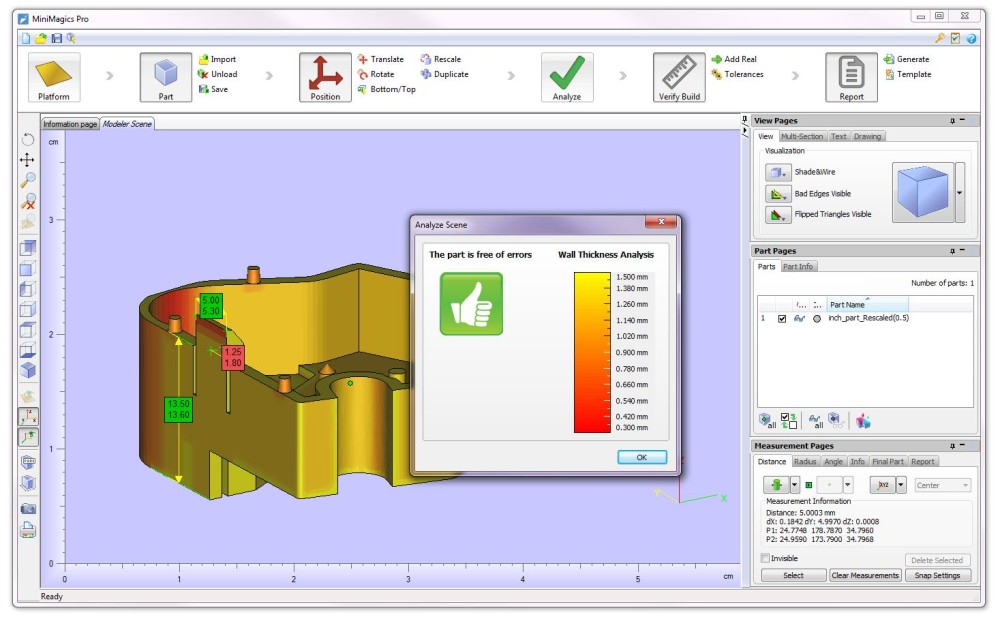This screenshot has height=617, width=1000.
Task: Click the help question mark icon
Action: coord(971,38)
